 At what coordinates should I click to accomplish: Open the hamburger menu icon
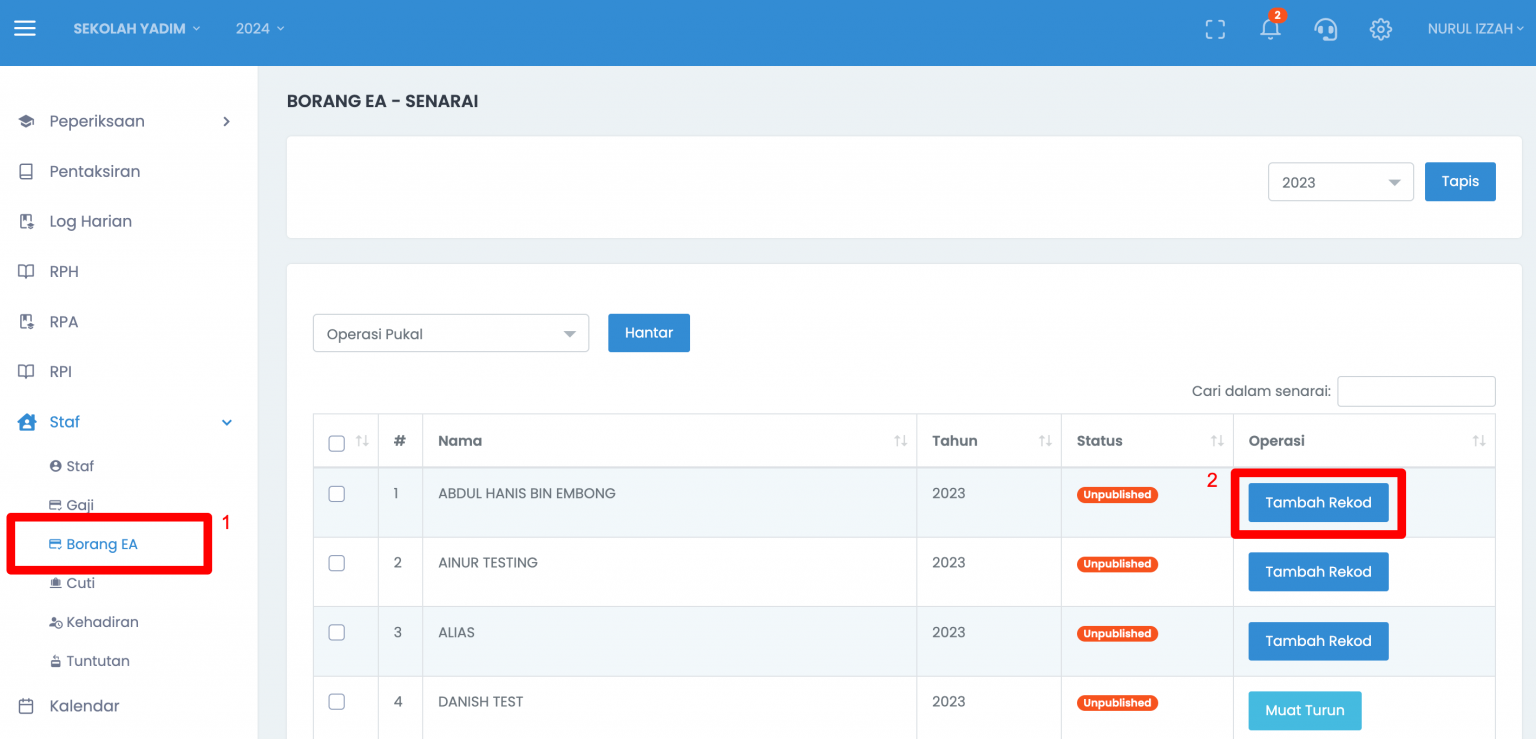pos(25,28)
